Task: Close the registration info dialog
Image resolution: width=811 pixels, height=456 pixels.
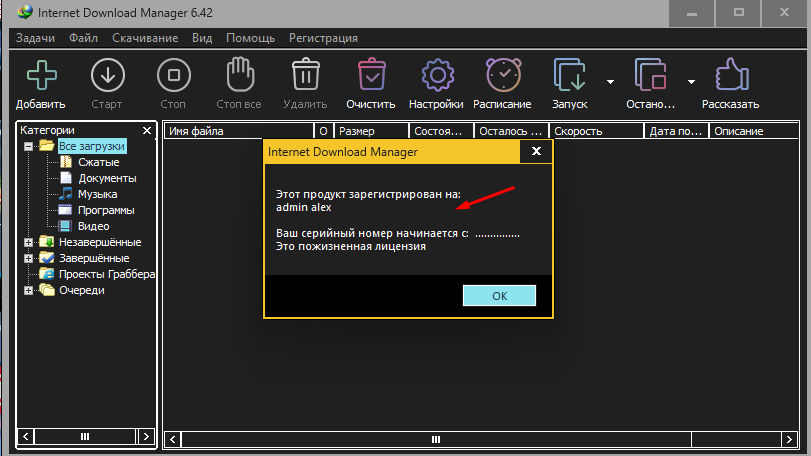Action: click(x=536, y=151)
